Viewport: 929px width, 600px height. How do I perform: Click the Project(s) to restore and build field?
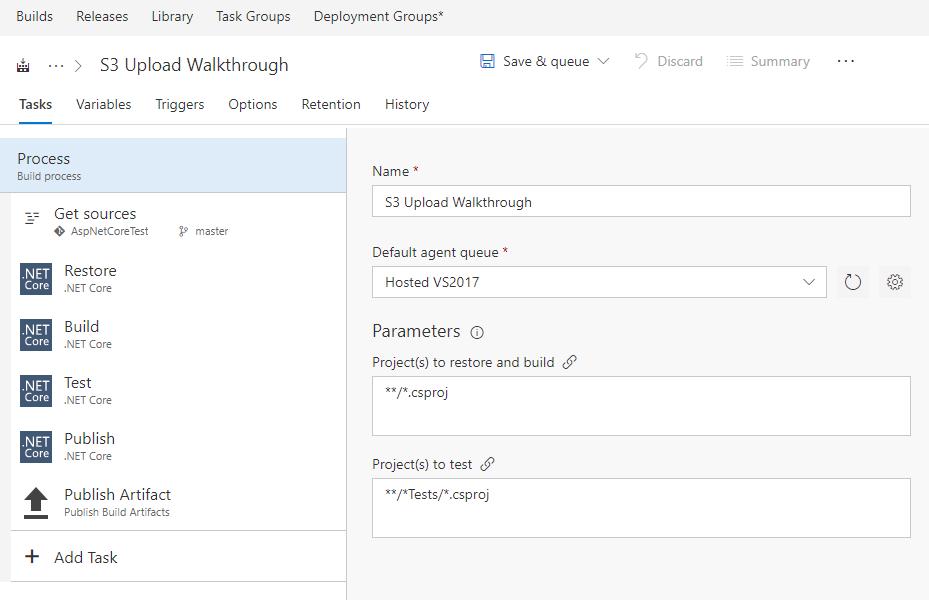point(641,406)
